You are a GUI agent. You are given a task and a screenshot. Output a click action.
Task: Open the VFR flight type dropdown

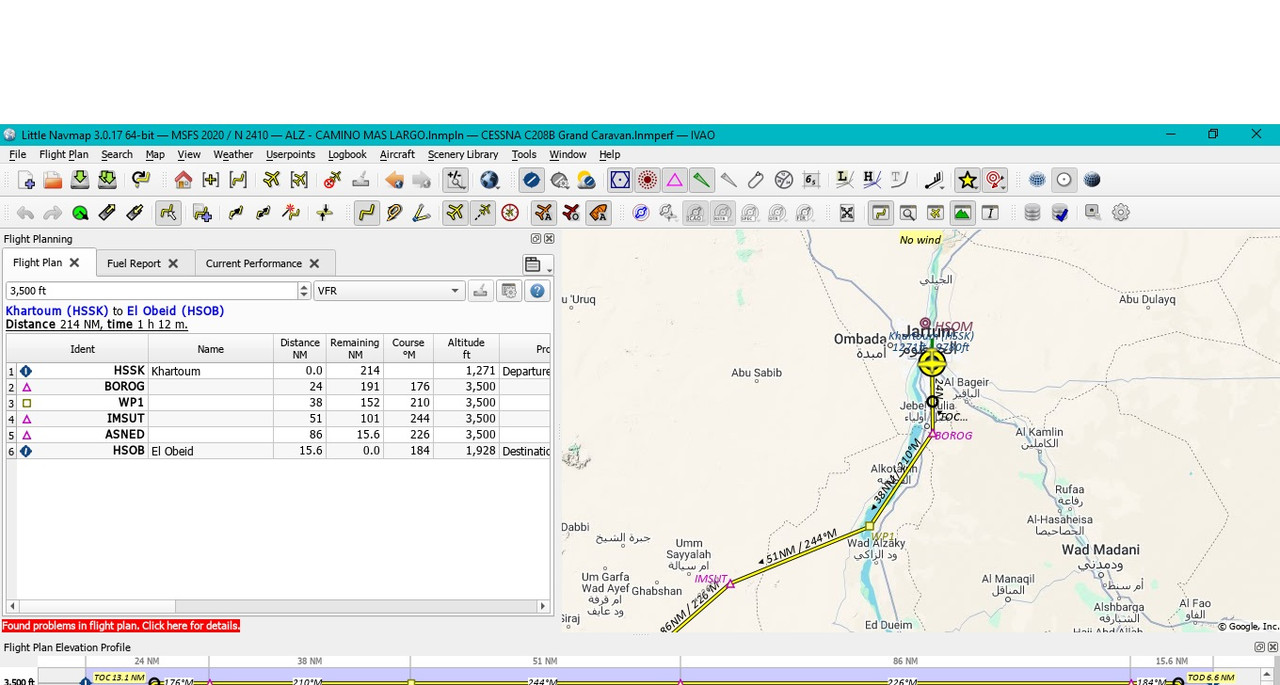click(x=388, y=291)
